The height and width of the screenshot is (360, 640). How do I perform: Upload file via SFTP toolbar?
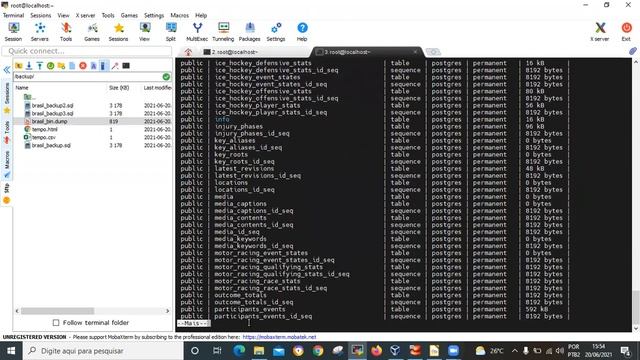click(40, 66)
